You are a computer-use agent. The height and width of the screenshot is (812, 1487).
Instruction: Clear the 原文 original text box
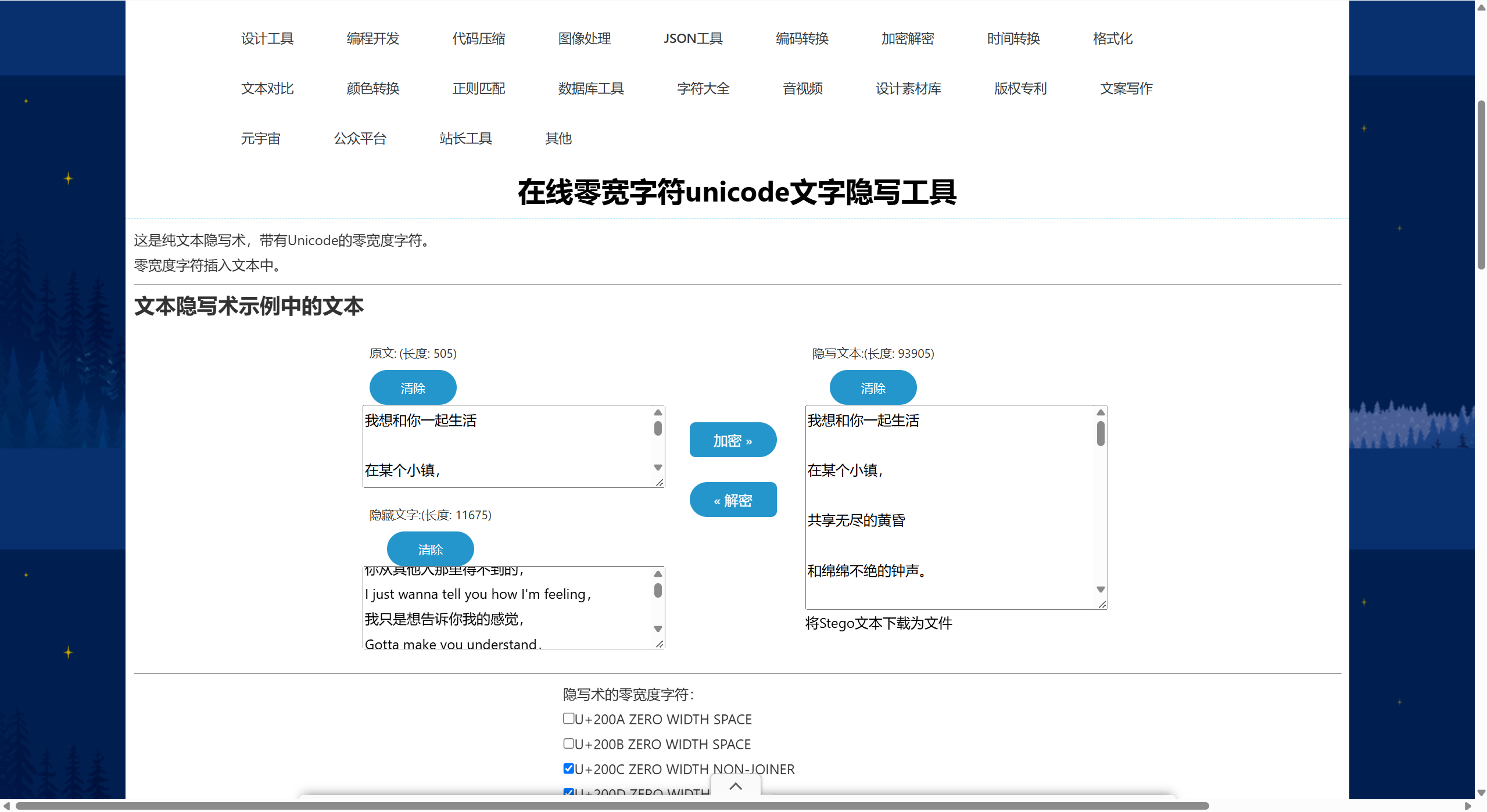click(413, 388)
